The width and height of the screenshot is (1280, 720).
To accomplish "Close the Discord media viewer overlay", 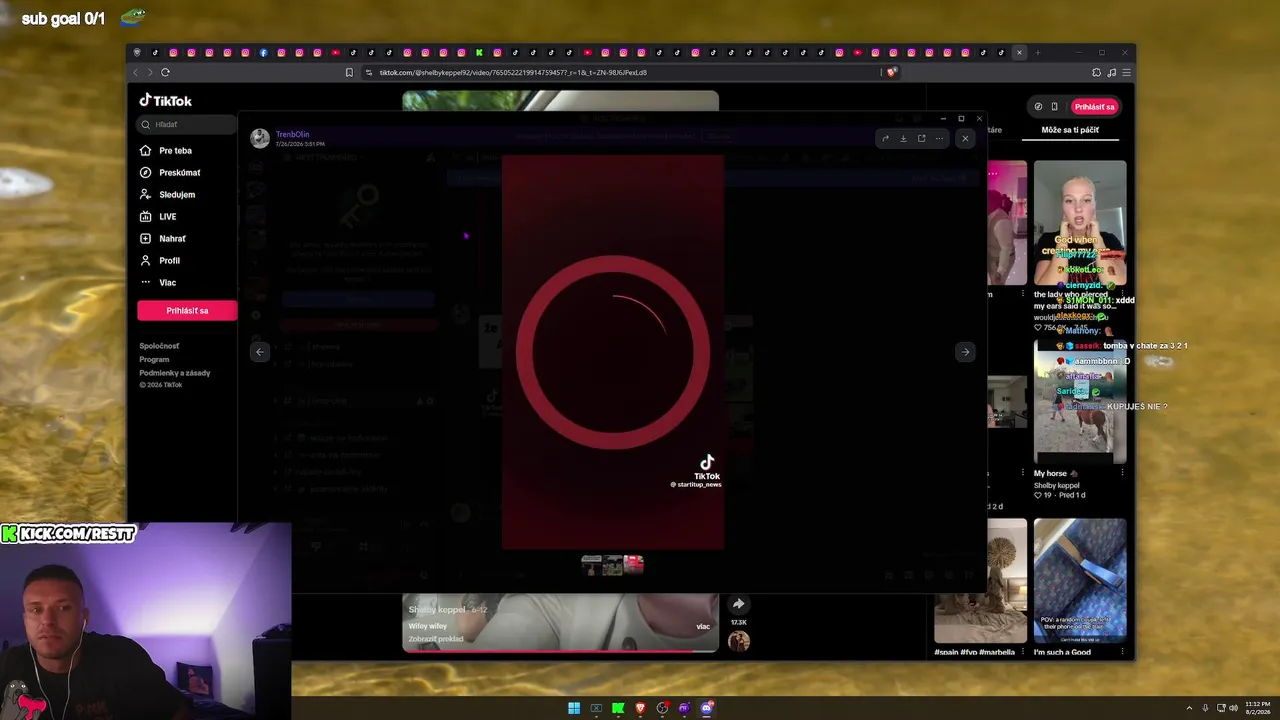I will (965, 139).
